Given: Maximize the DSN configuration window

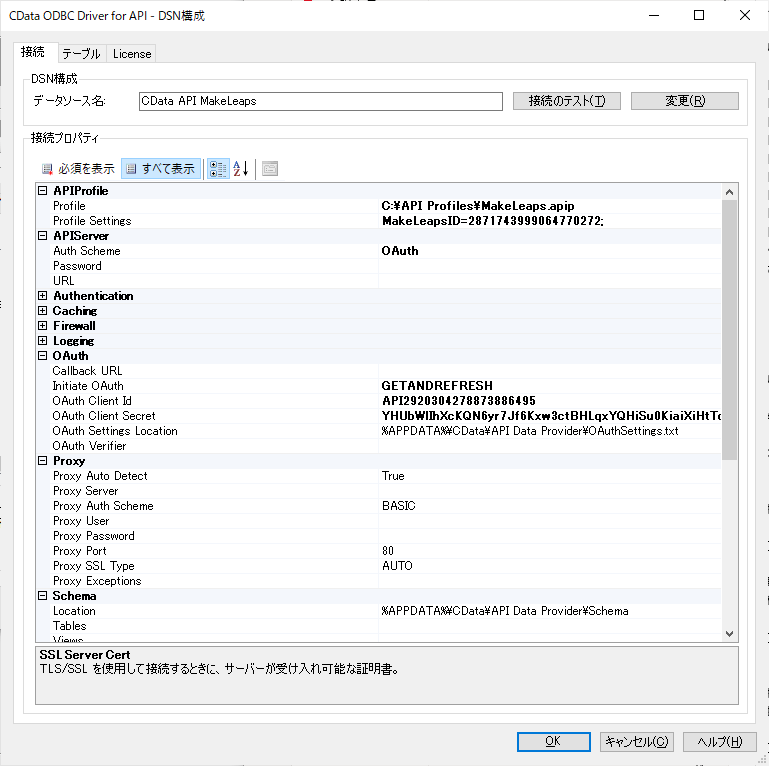Looking at the screenshot, I should [699, 15].
